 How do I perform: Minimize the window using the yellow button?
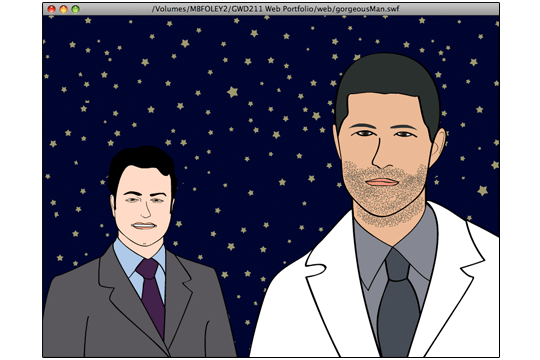(63, 9)
